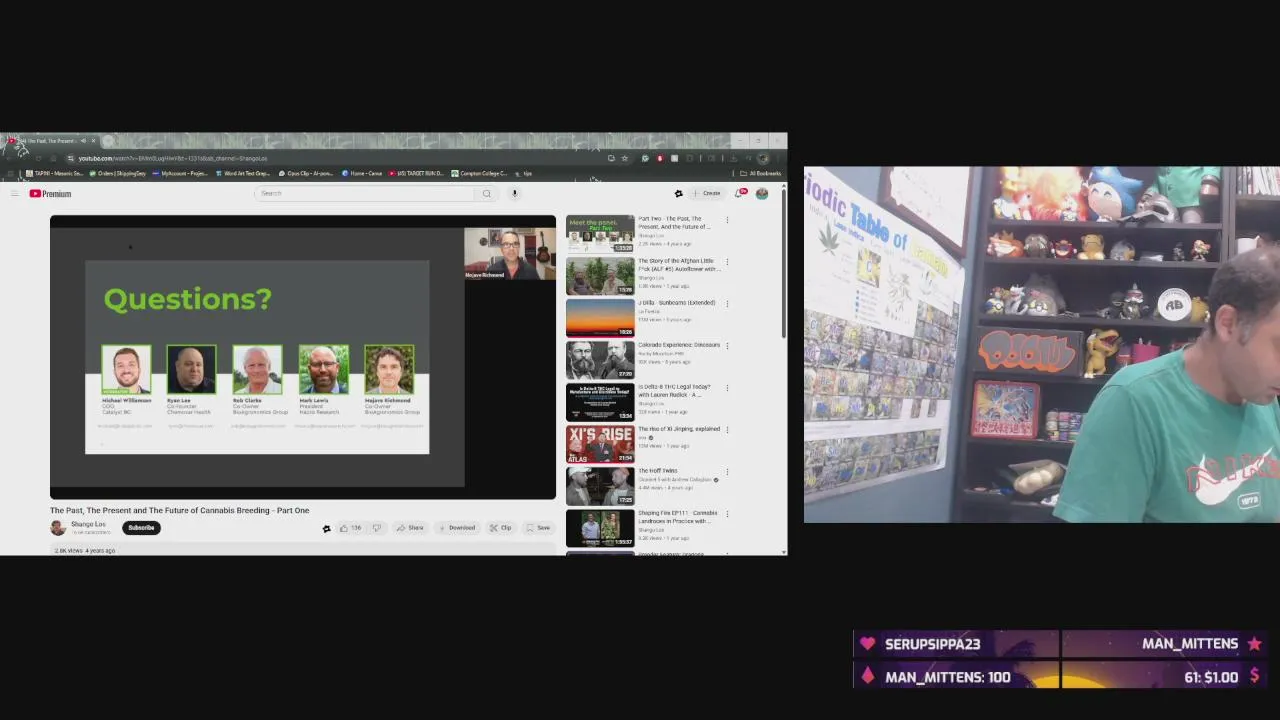Screen dimensions: 1280x720
Task: Open more options for Xi Jinping video
Action: pyautogui.click(x=727, y=430)
